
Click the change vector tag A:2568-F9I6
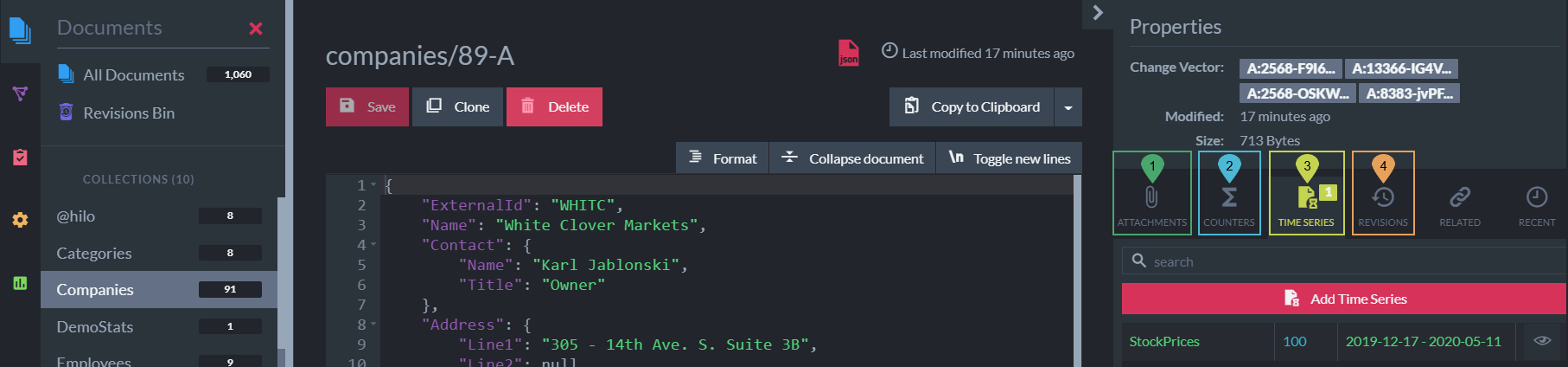[1291, 68]
